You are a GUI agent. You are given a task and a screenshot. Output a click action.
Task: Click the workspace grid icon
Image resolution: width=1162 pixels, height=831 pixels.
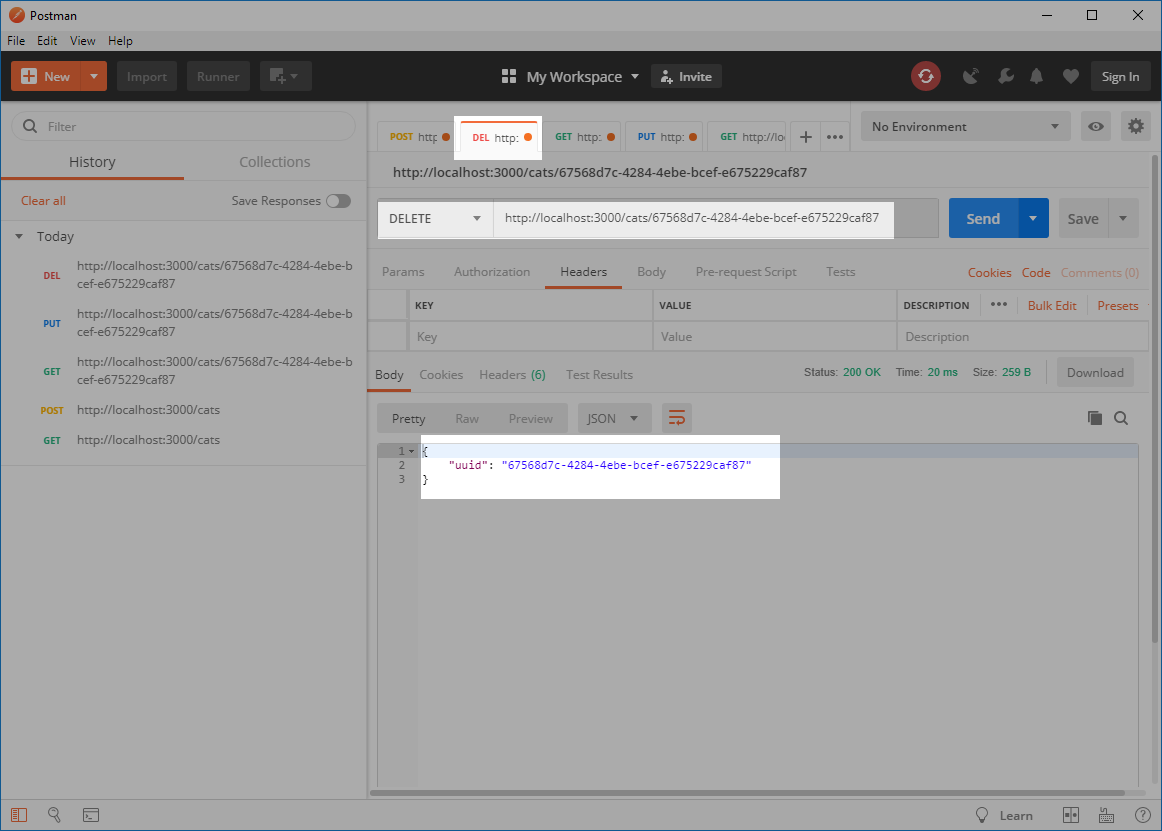point(508,76)
